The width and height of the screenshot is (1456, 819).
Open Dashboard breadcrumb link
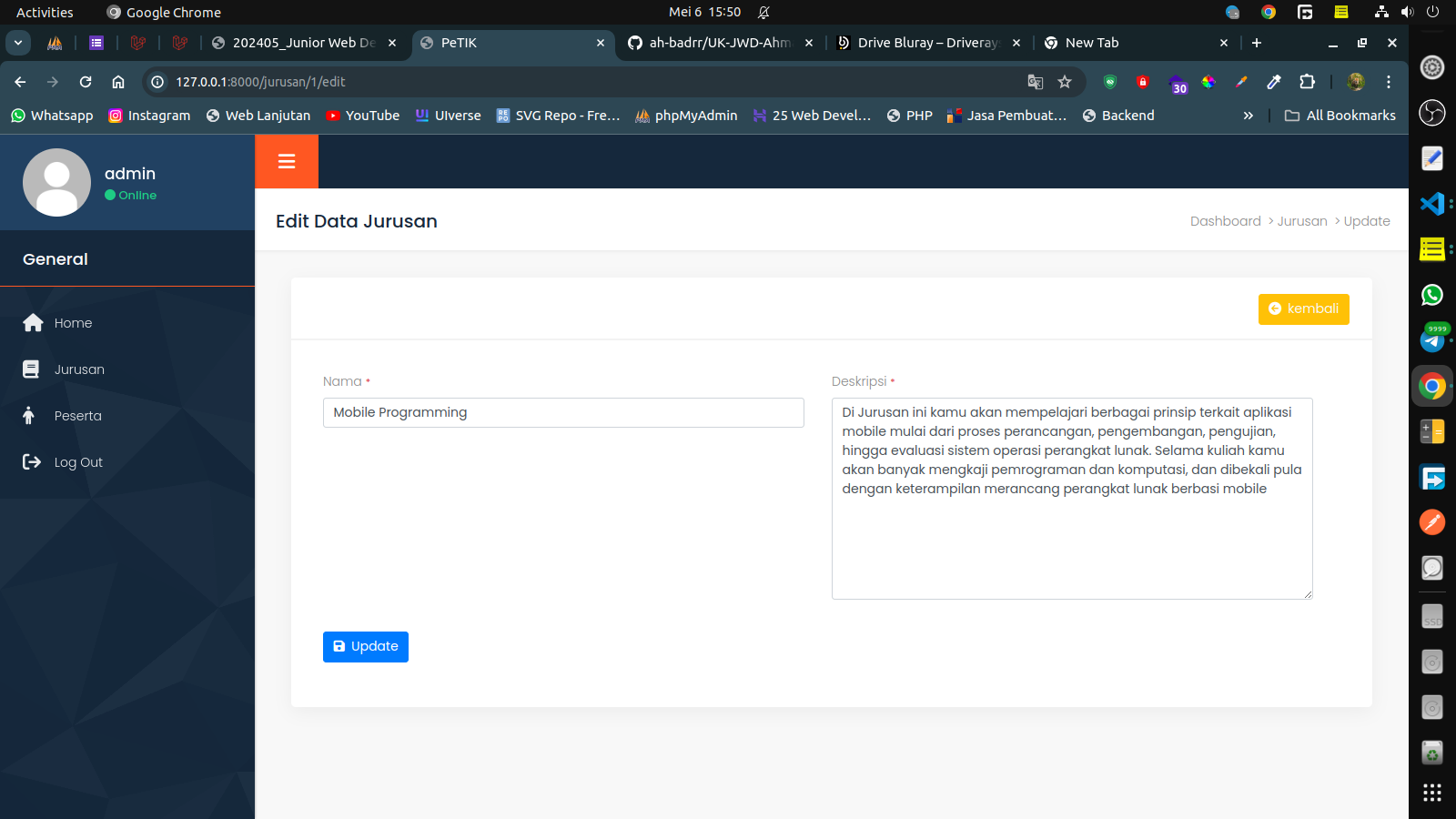tap(1225, 221)
